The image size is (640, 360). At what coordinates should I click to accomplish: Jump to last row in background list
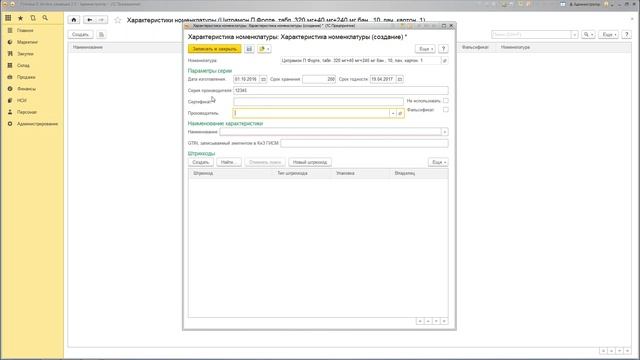(628, 351)
